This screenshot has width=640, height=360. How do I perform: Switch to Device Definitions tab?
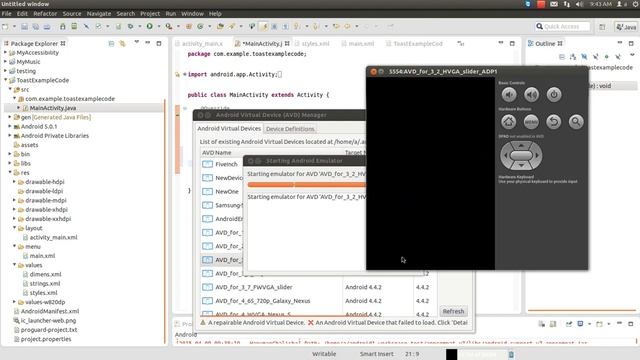pyautogui.click(x=290, y=129)
